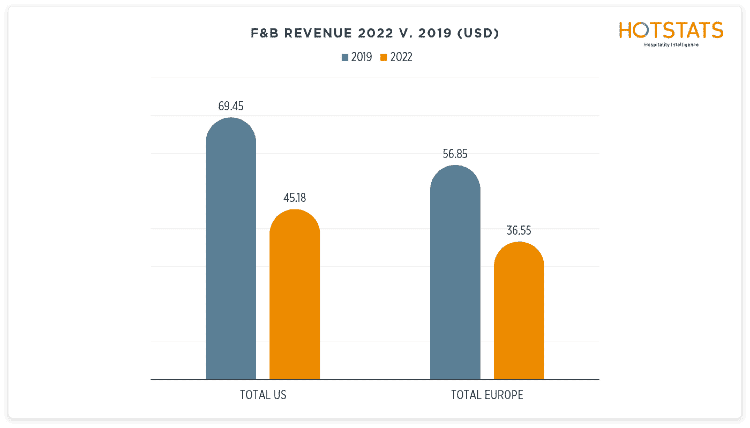750x428 pixels.
Task: Click empty plot area between US and Europe bars
Action: [x=375, y=300]
